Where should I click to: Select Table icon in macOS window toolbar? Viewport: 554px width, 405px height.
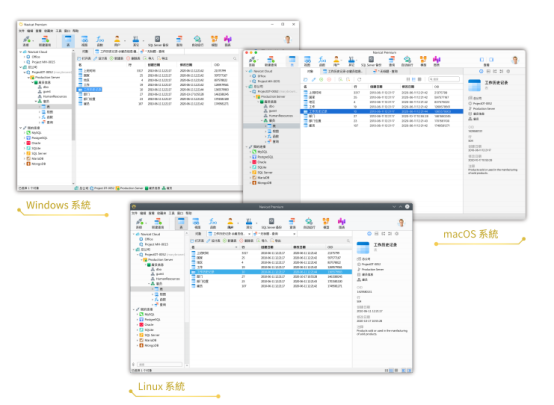coord(292,60)
